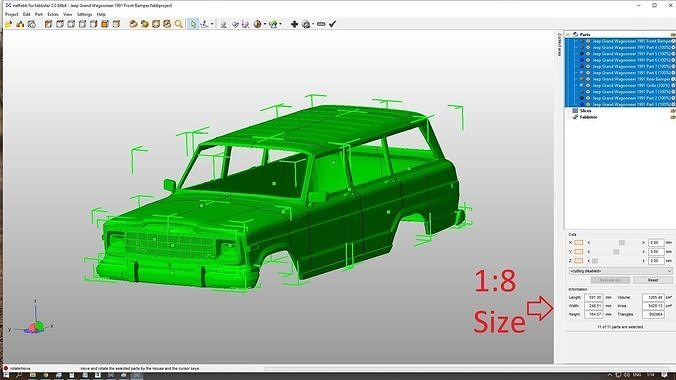
Task: Click the Y cut slider handle
Action: pyautogui.click(x=616, y=252)
